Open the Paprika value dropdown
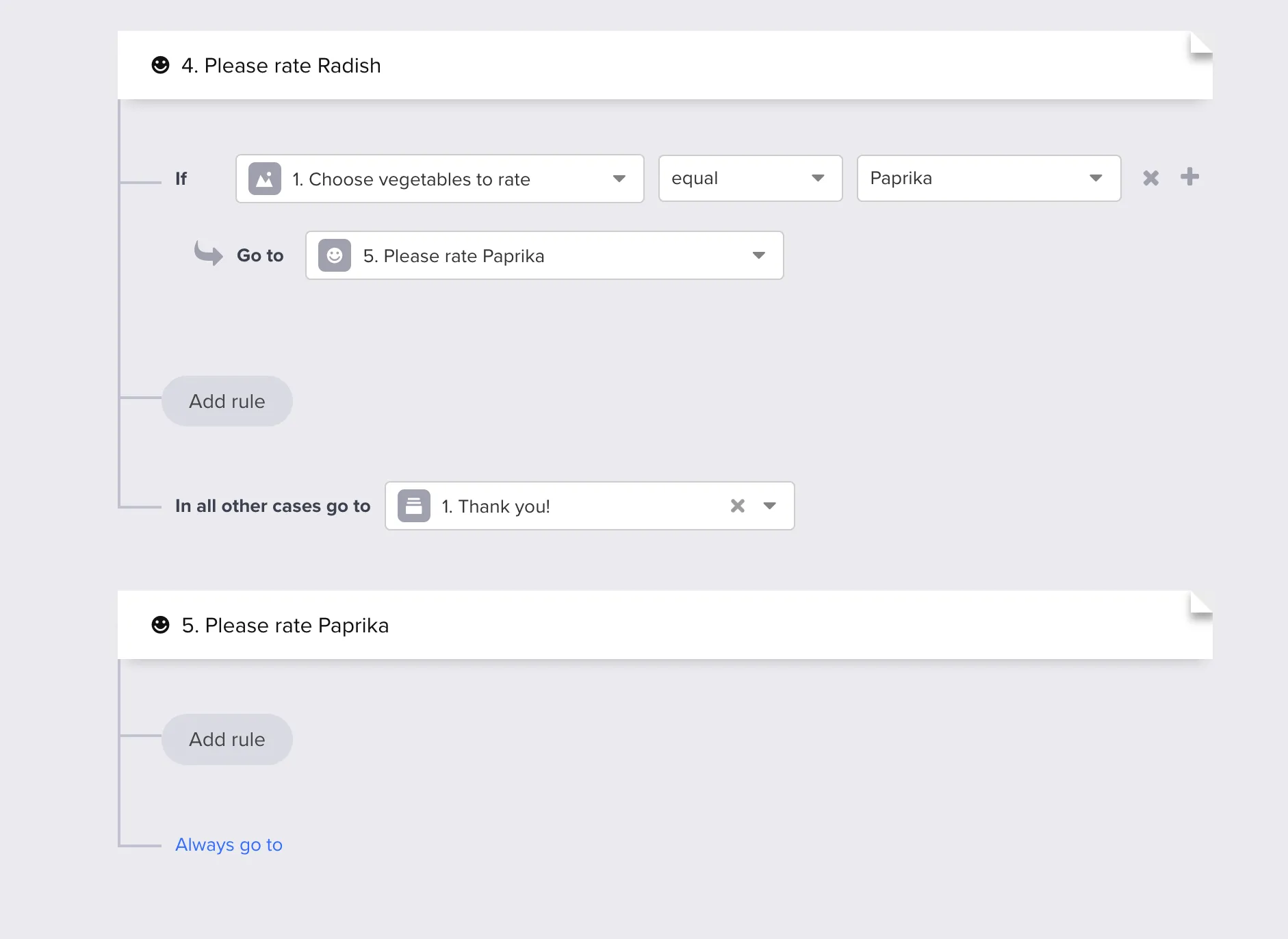Screen dimensions: 1288x939 (988, 178)
